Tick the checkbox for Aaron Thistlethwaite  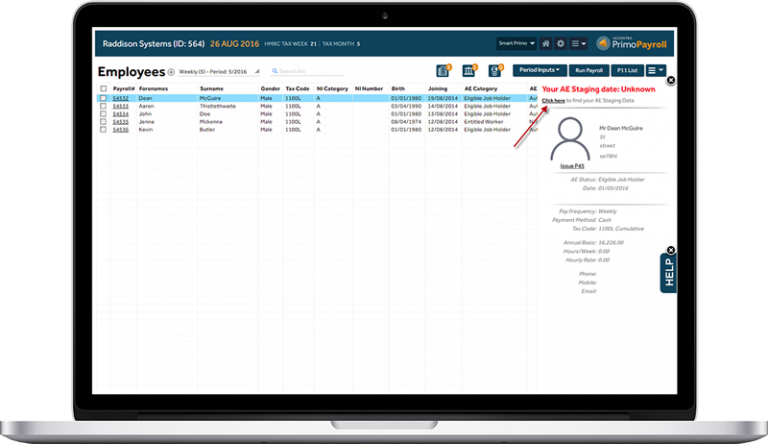pyautogui.click(x=103, y=106)
